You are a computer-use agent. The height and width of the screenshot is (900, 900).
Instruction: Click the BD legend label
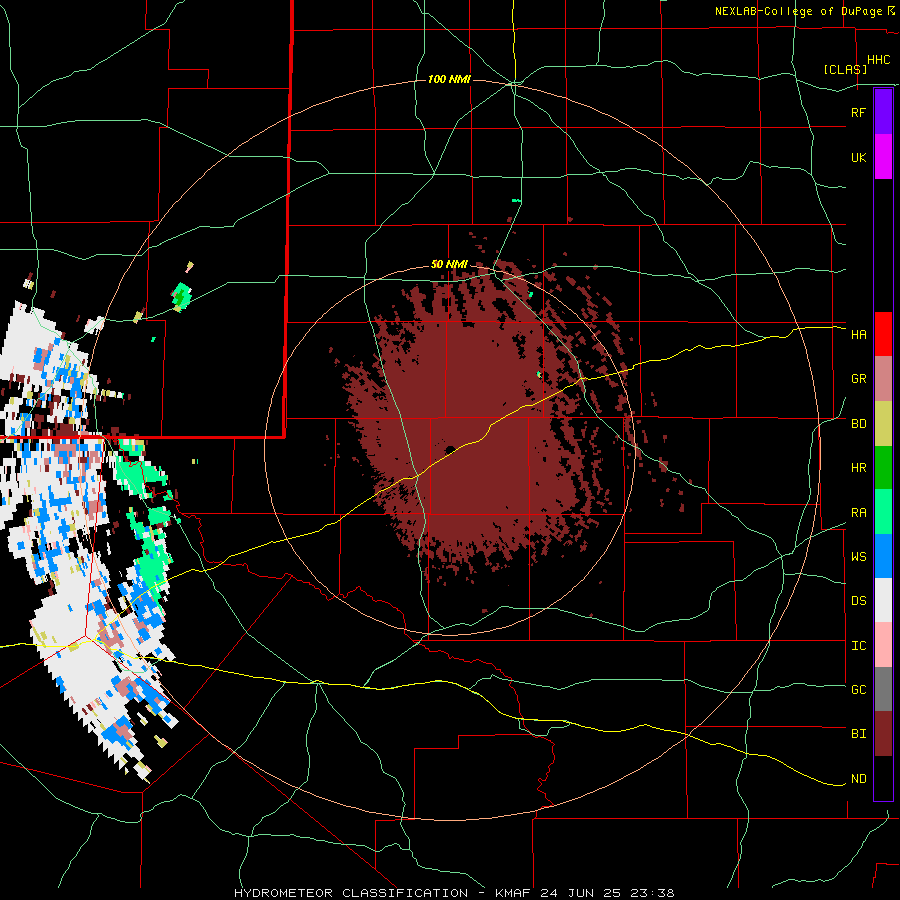(x=858, y=424)
